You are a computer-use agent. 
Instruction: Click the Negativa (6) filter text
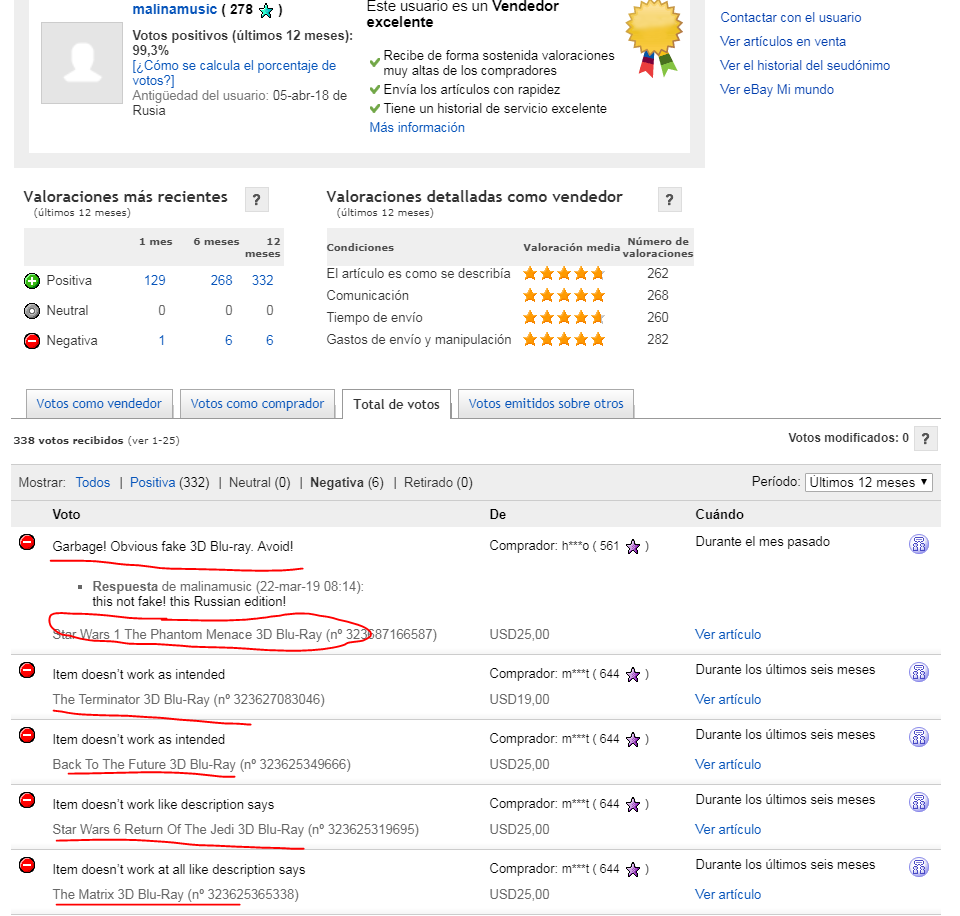click(x=347, y=482)
